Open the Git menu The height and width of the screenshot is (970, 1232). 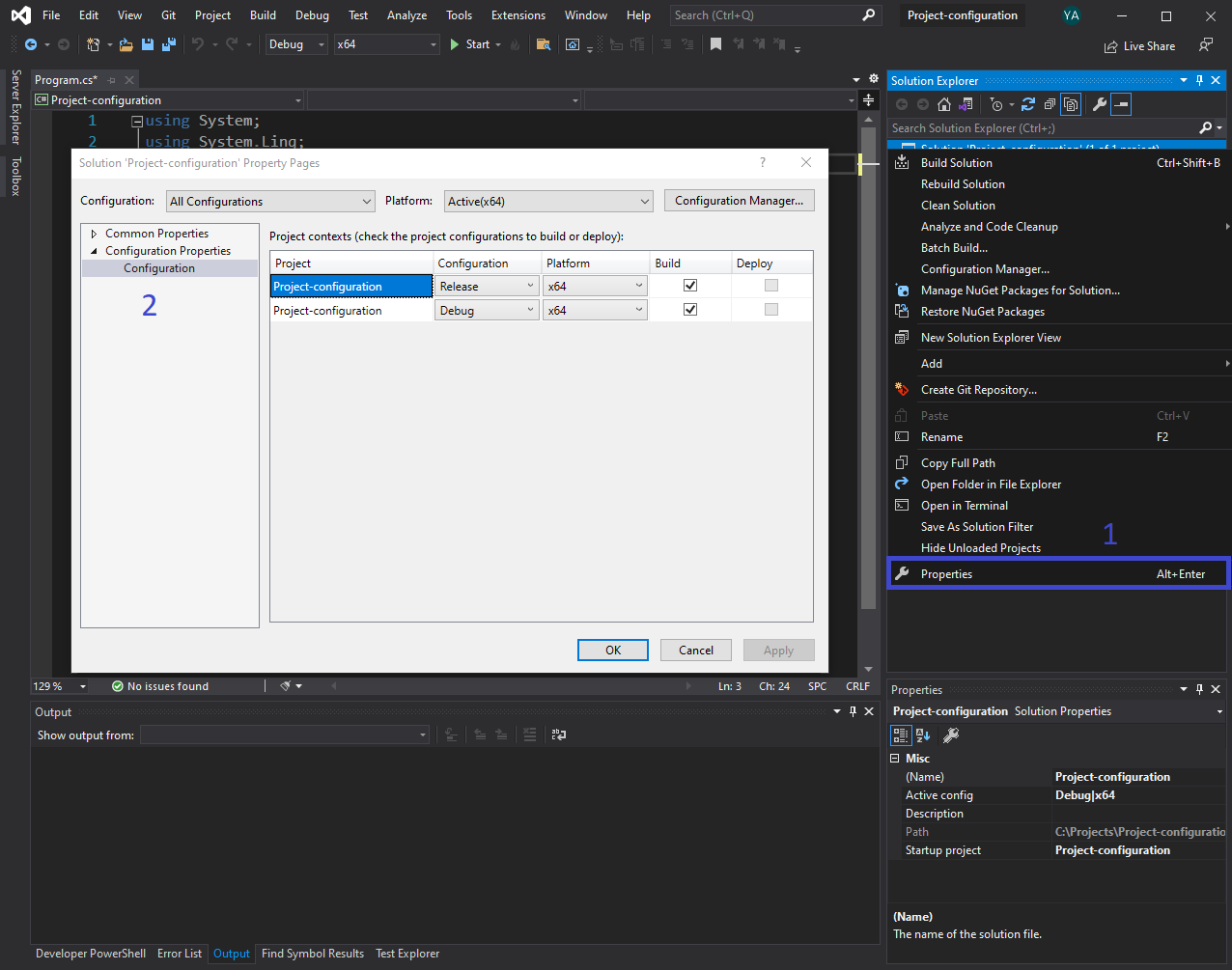tap(168, 14)
